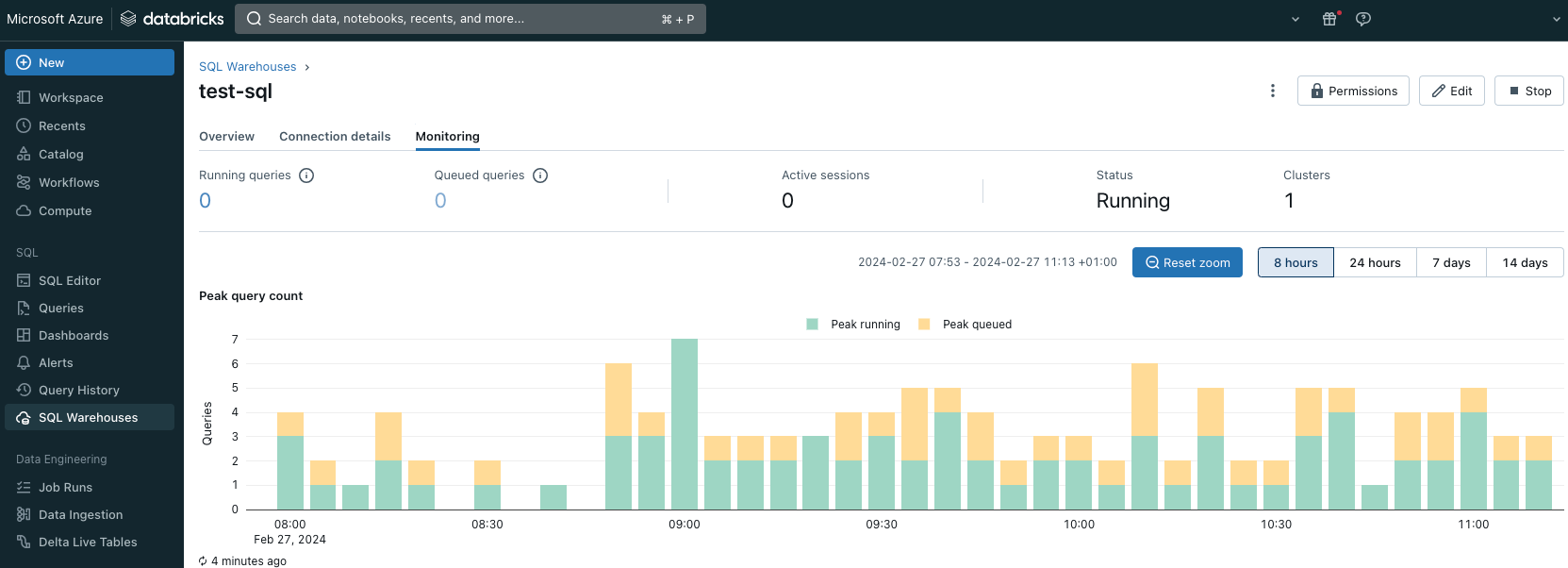Expand the user account dropdown chevron

click(x=1557, y=19)
